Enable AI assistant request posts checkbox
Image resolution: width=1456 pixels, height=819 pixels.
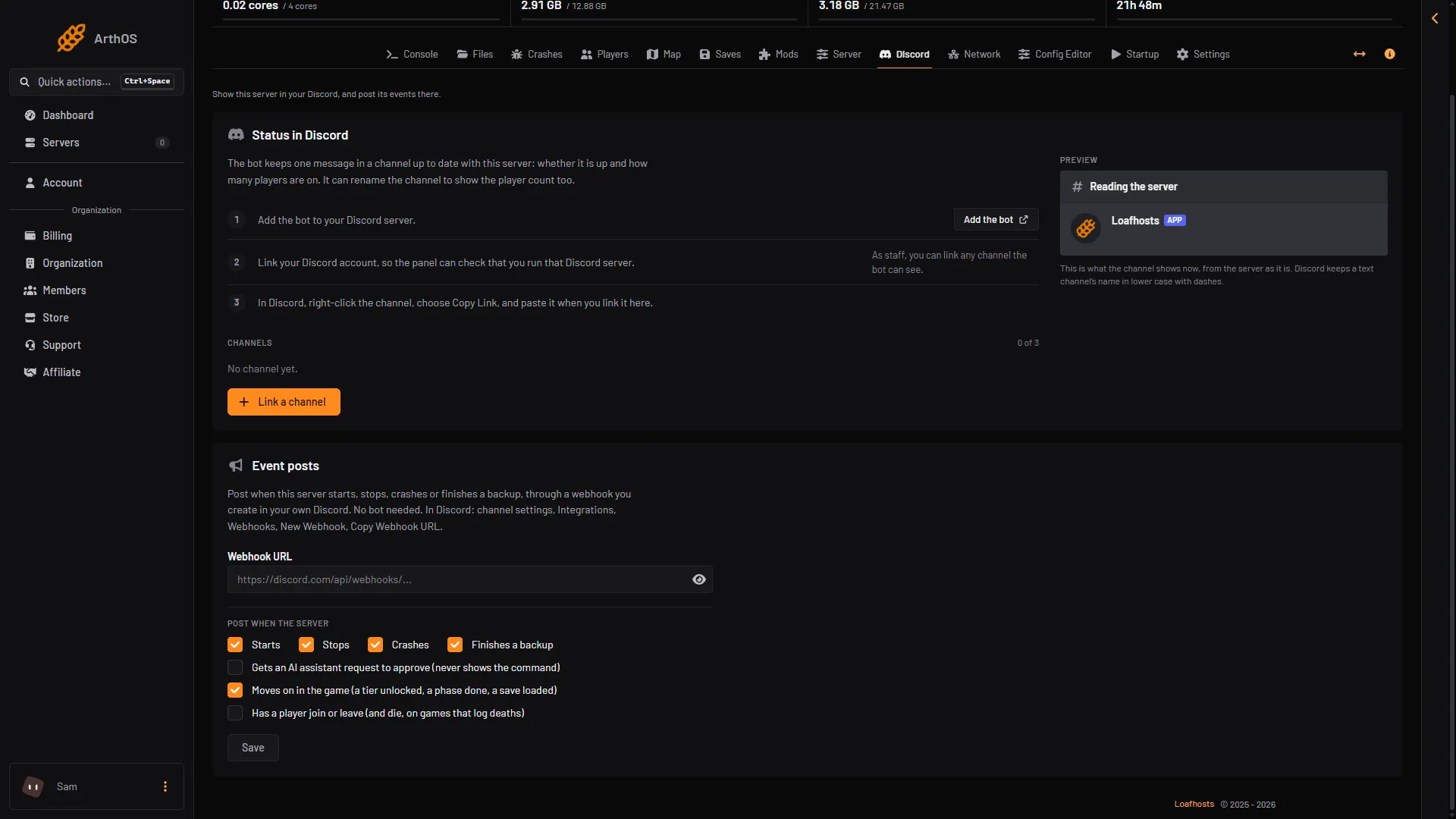click(x=235, y=667)
